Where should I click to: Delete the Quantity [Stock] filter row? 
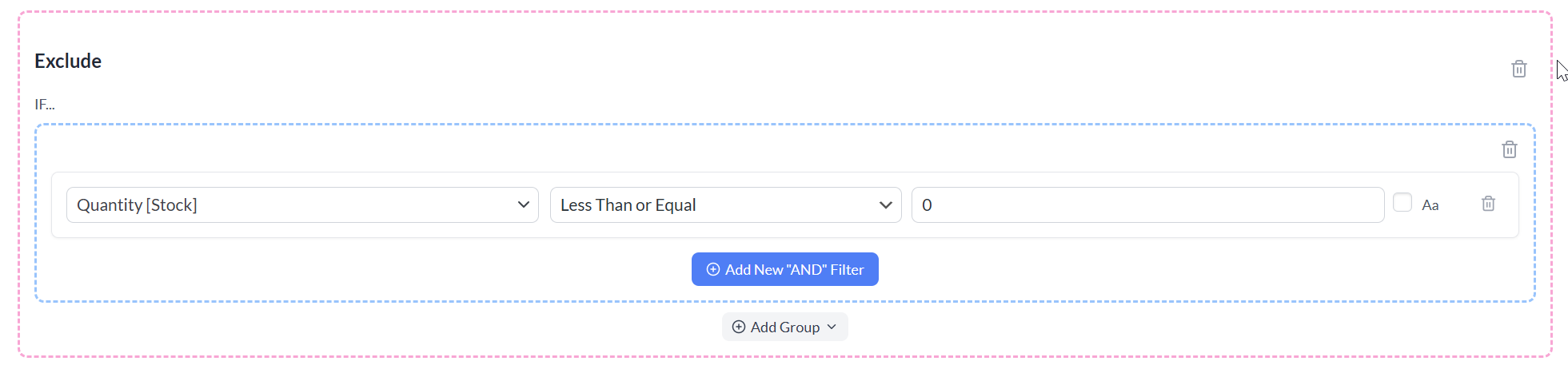point(1488,204)
